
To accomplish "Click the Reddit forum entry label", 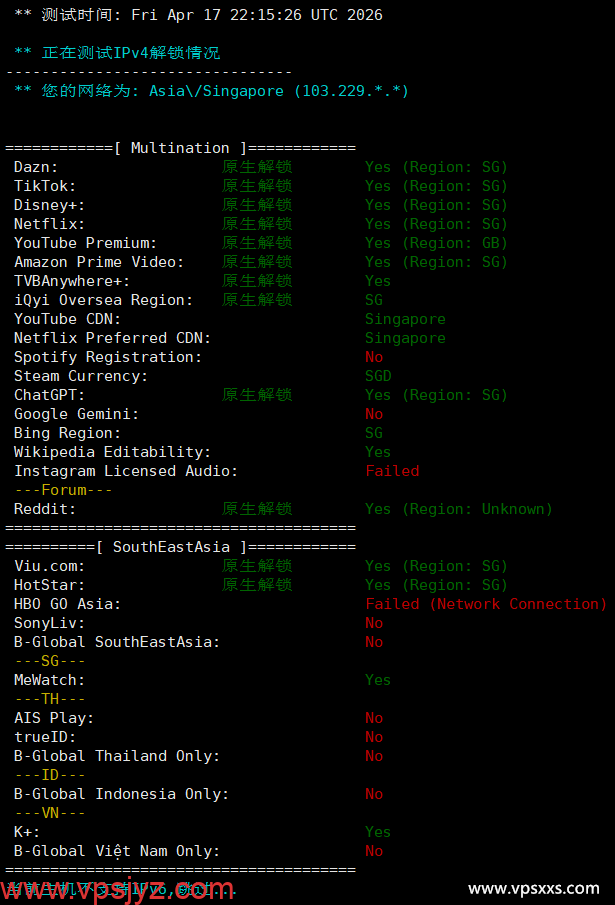I will [45, 509].
